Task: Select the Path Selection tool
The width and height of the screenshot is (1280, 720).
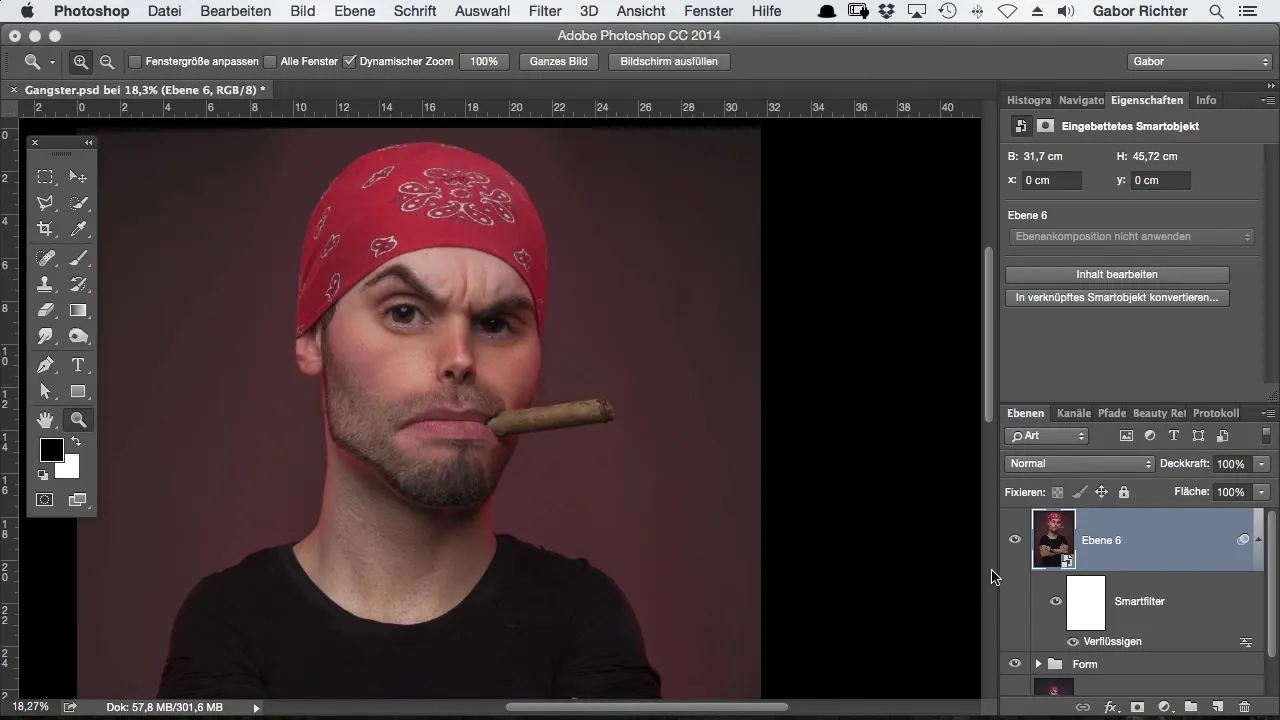Action: point(45,391)
